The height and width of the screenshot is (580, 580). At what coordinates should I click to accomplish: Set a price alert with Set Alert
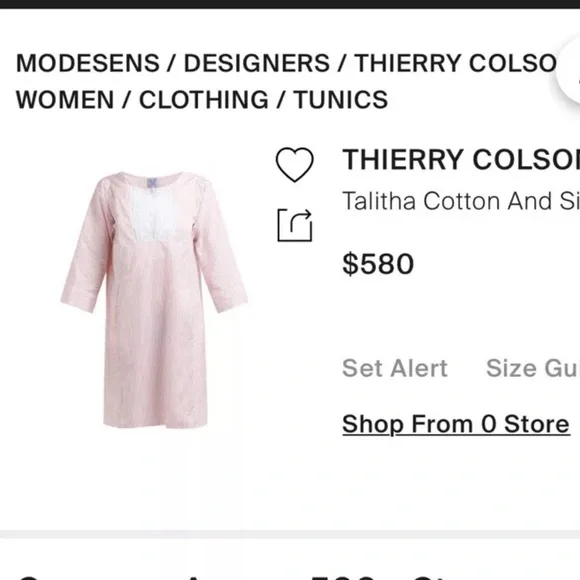(x=395, y=368)
